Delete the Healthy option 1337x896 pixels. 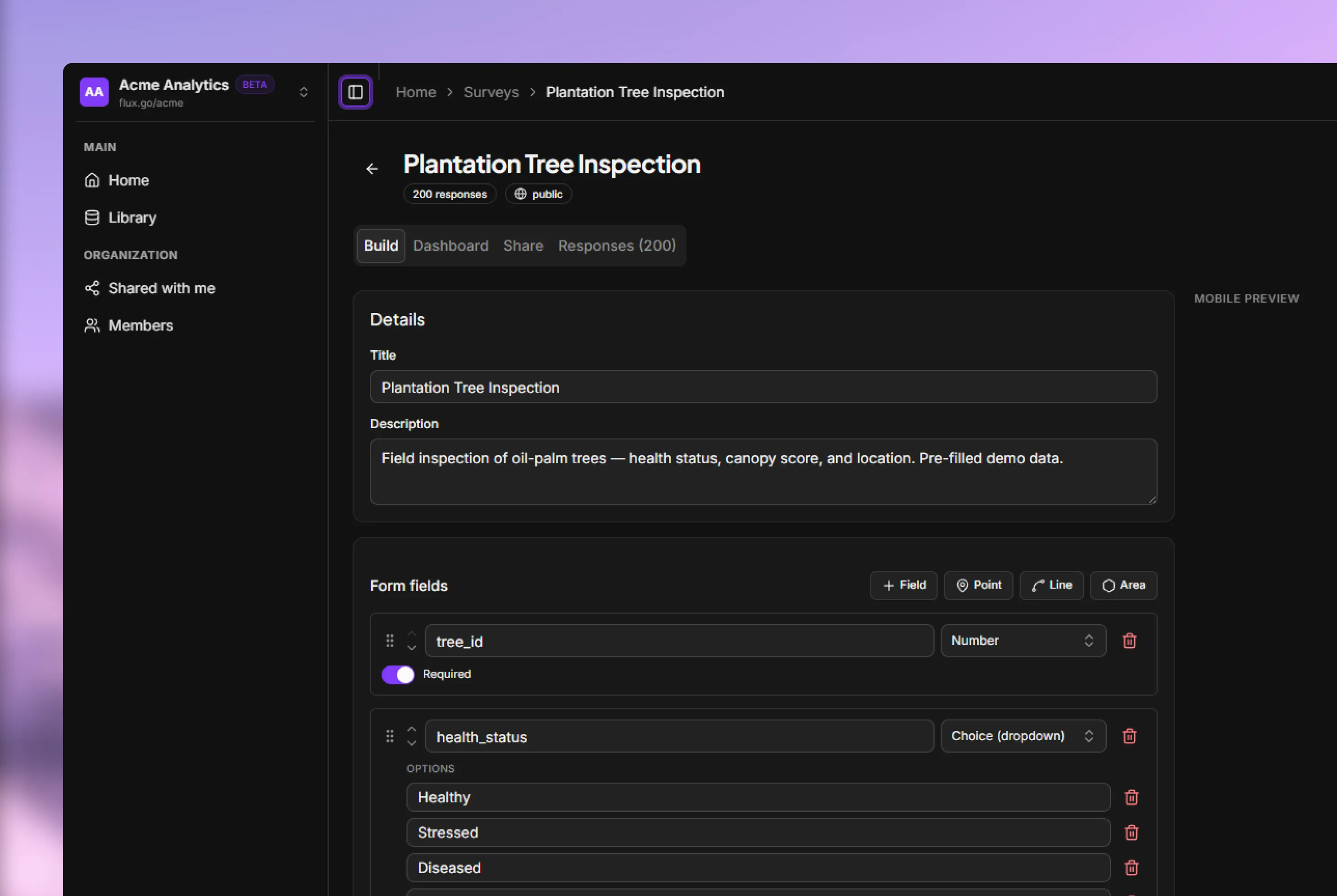[1131, 797]
